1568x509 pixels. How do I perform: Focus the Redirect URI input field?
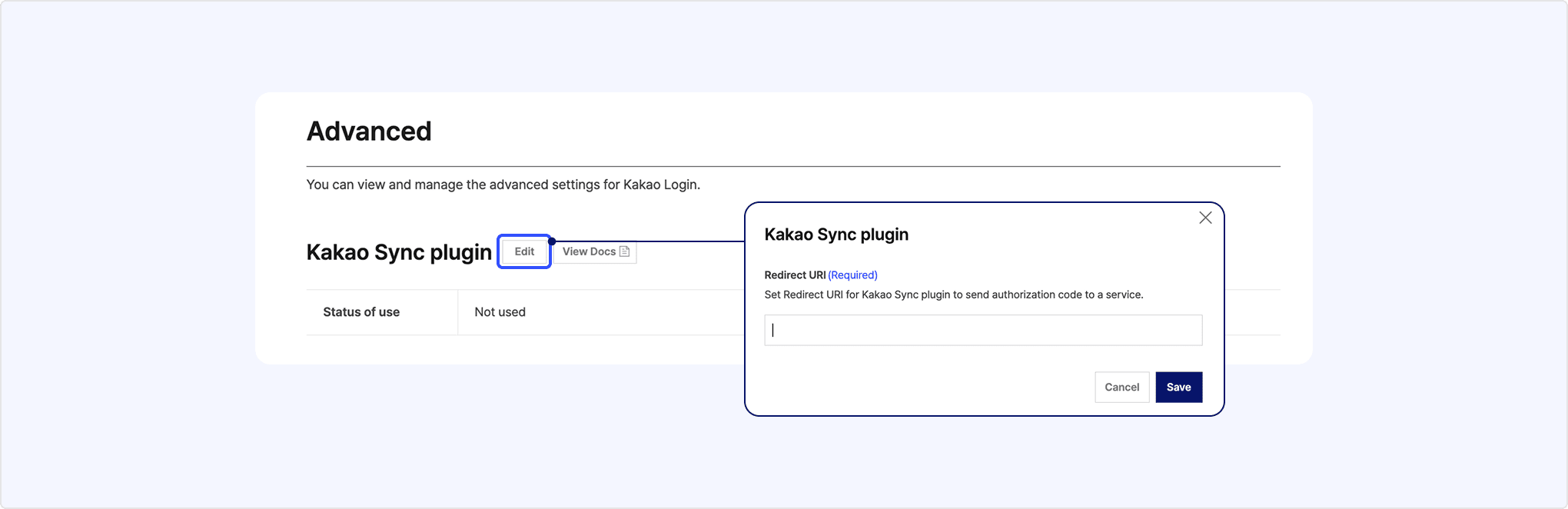coord(983,330)
